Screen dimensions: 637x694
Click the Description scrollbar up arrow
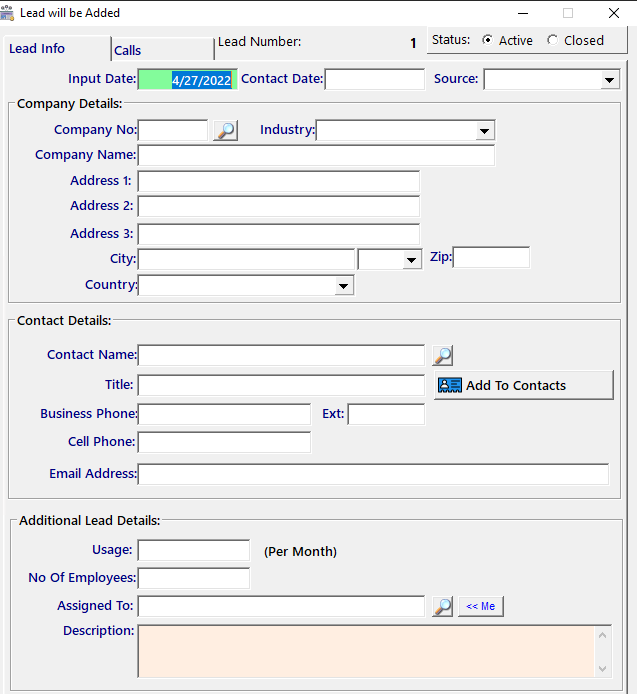(x=602, y=636)
